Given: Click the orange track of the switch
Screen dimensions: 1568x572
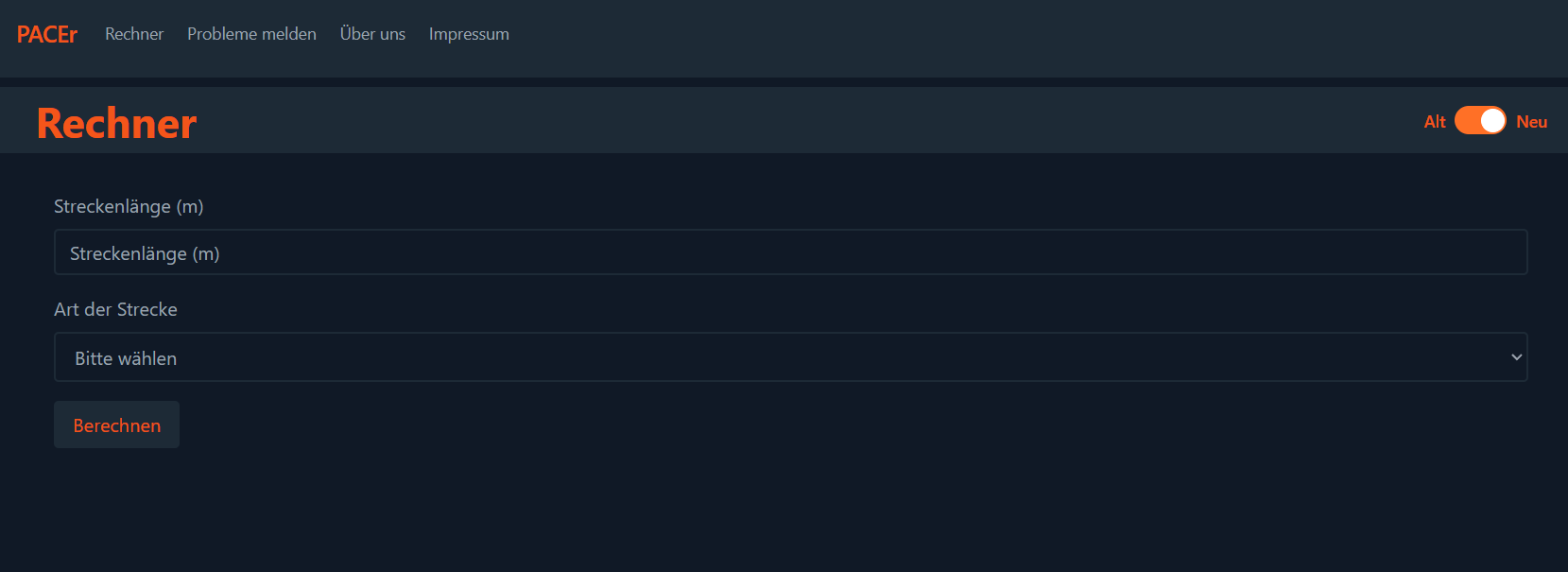Looking at the screenshot, I should coord(1467,121).
